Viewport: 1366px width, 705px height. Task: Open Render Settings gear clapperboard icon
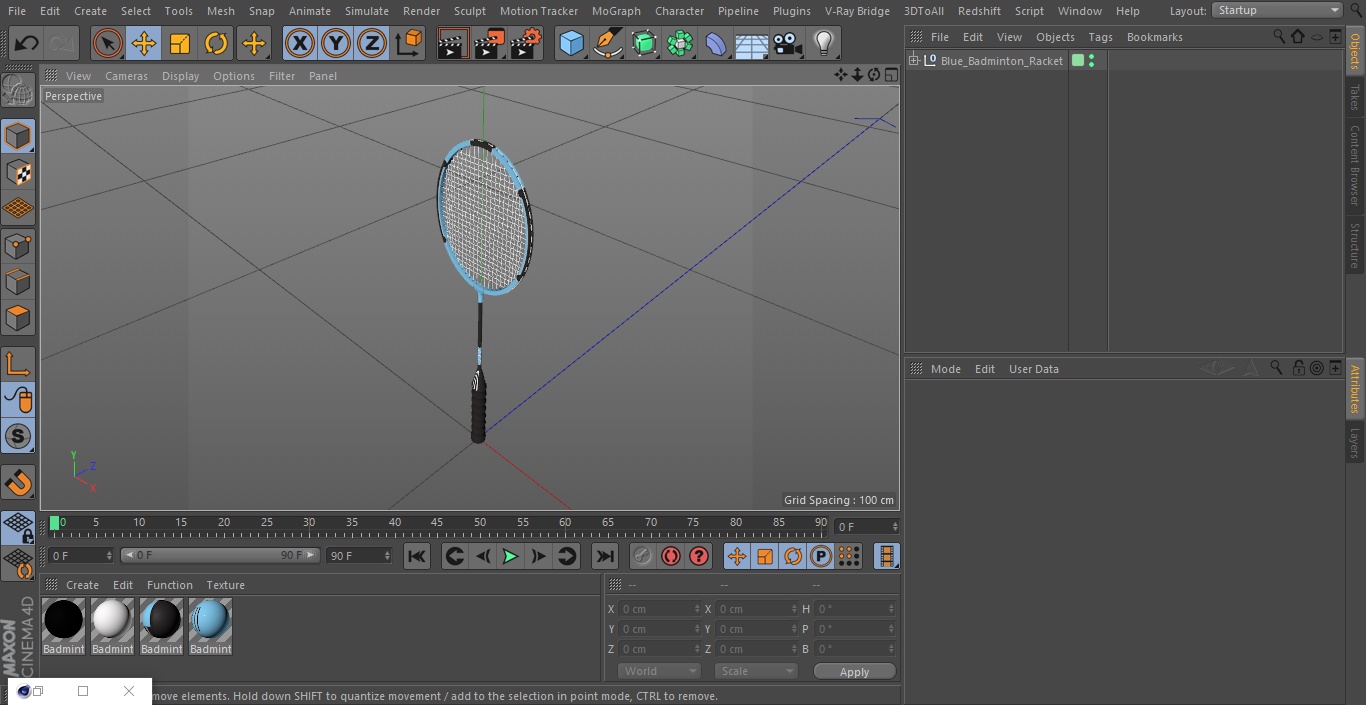pyautogui.click(x=526, y=43)
